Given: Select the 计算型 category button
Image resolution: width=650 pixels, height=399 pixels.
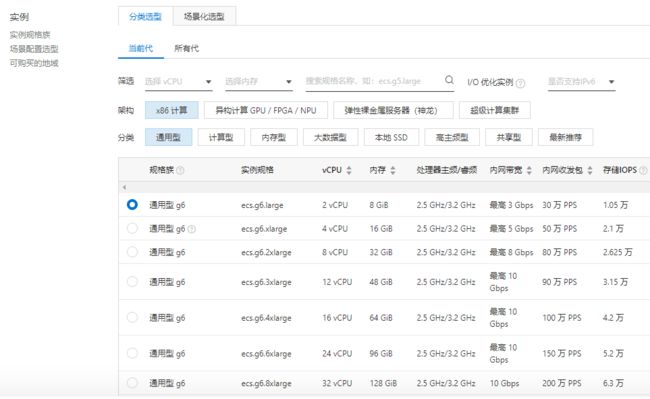Looking at the screenshot, I should [x=221, y=137].
